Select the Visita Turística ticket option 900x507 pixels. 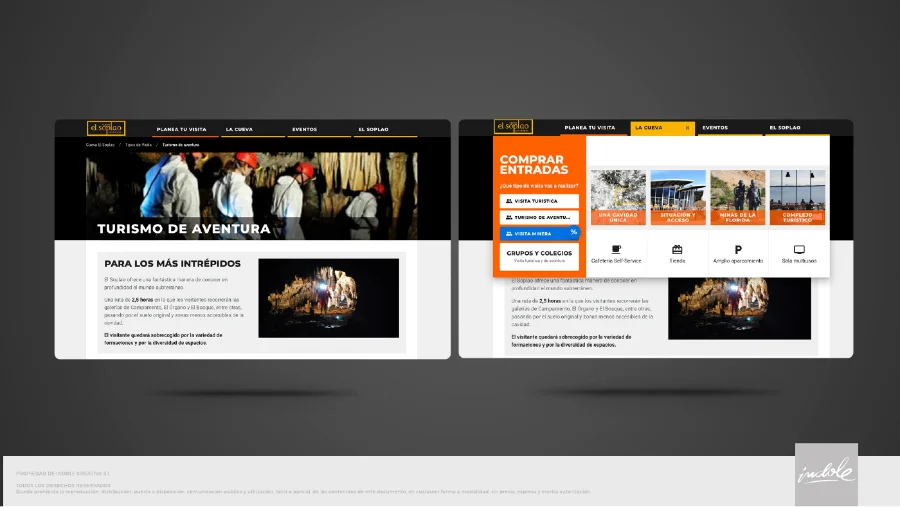coord(539,201)
